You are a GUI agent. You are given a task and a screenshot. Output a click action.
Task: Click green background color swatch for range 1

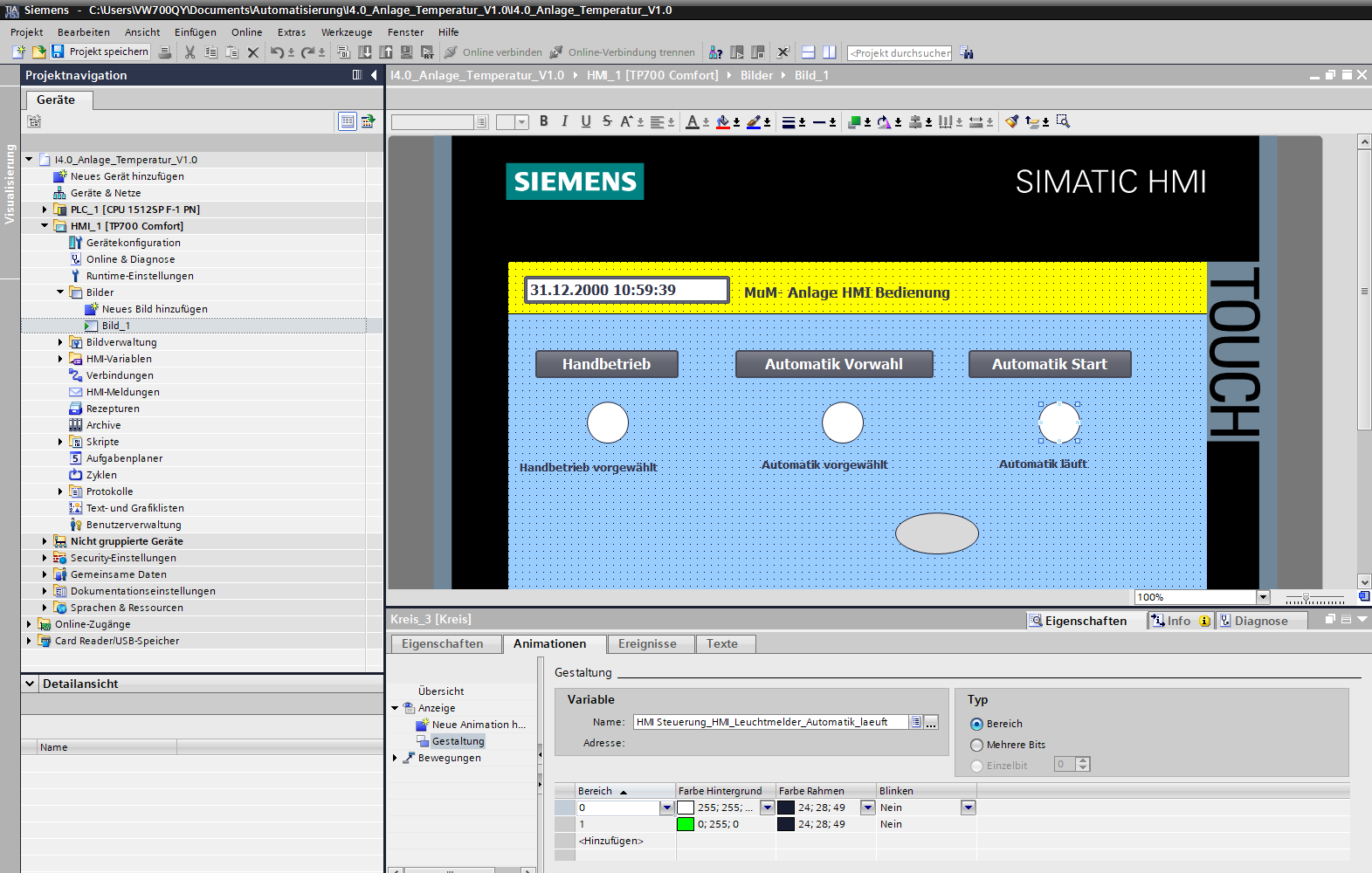[686, 824]
